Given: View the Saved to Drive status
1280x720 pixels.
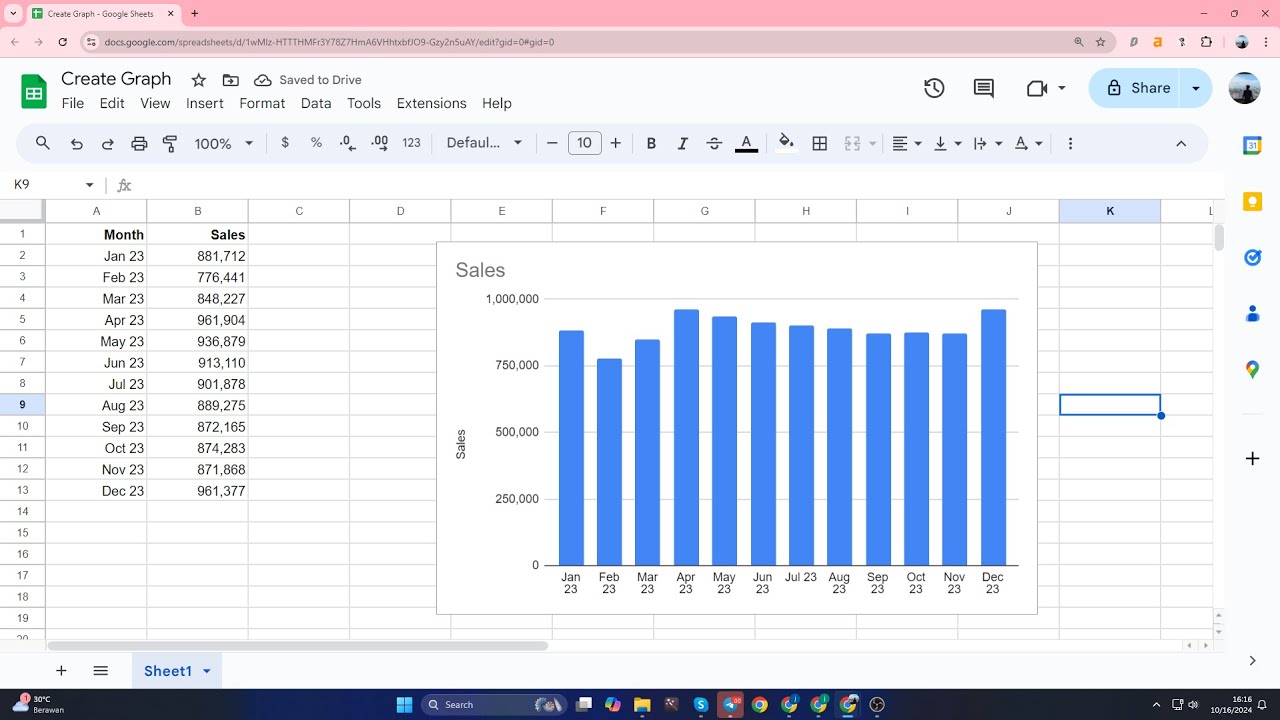Looking at the screenshot, I should [x=308, y=80].
